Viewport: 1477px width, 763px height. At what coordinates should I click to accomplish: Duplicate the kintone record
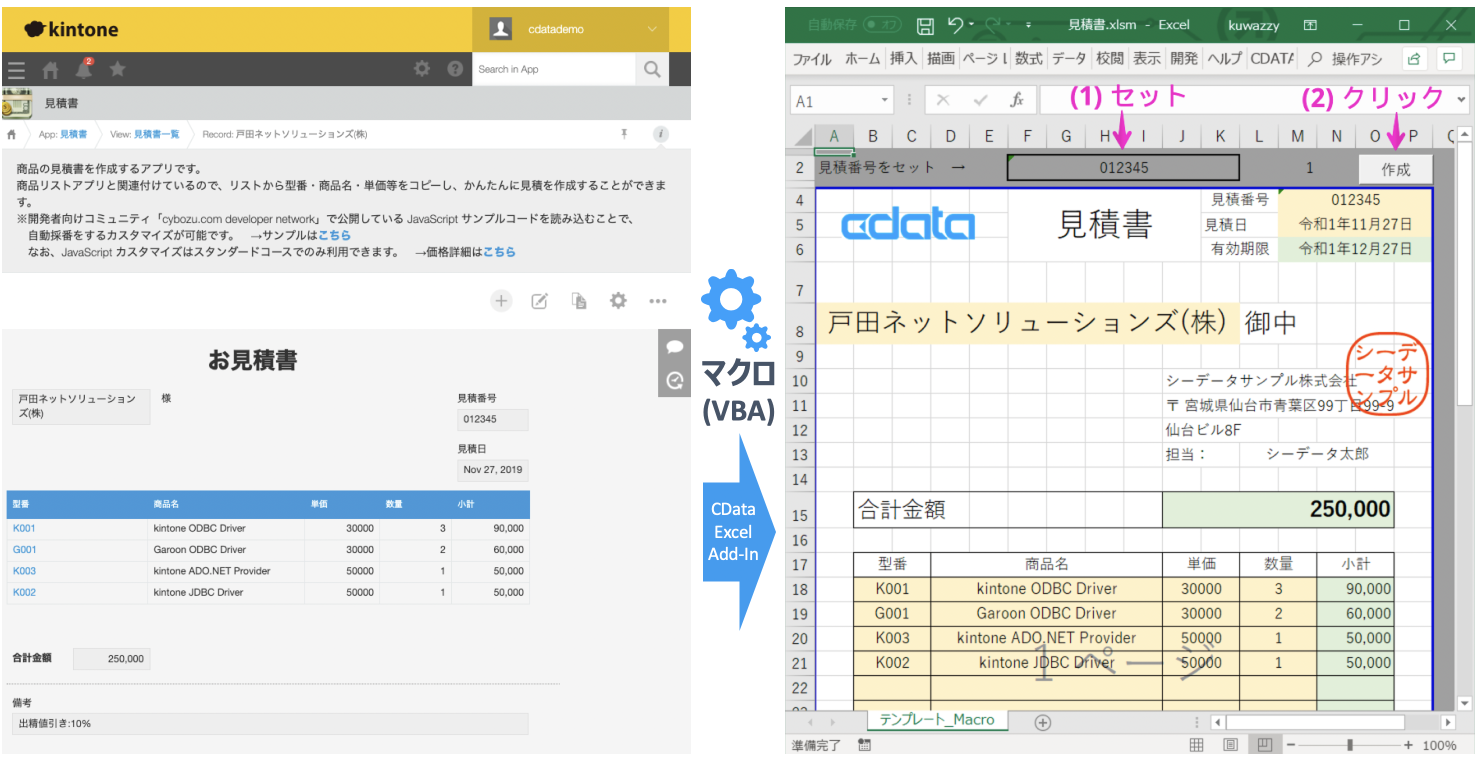click(579, 300)
